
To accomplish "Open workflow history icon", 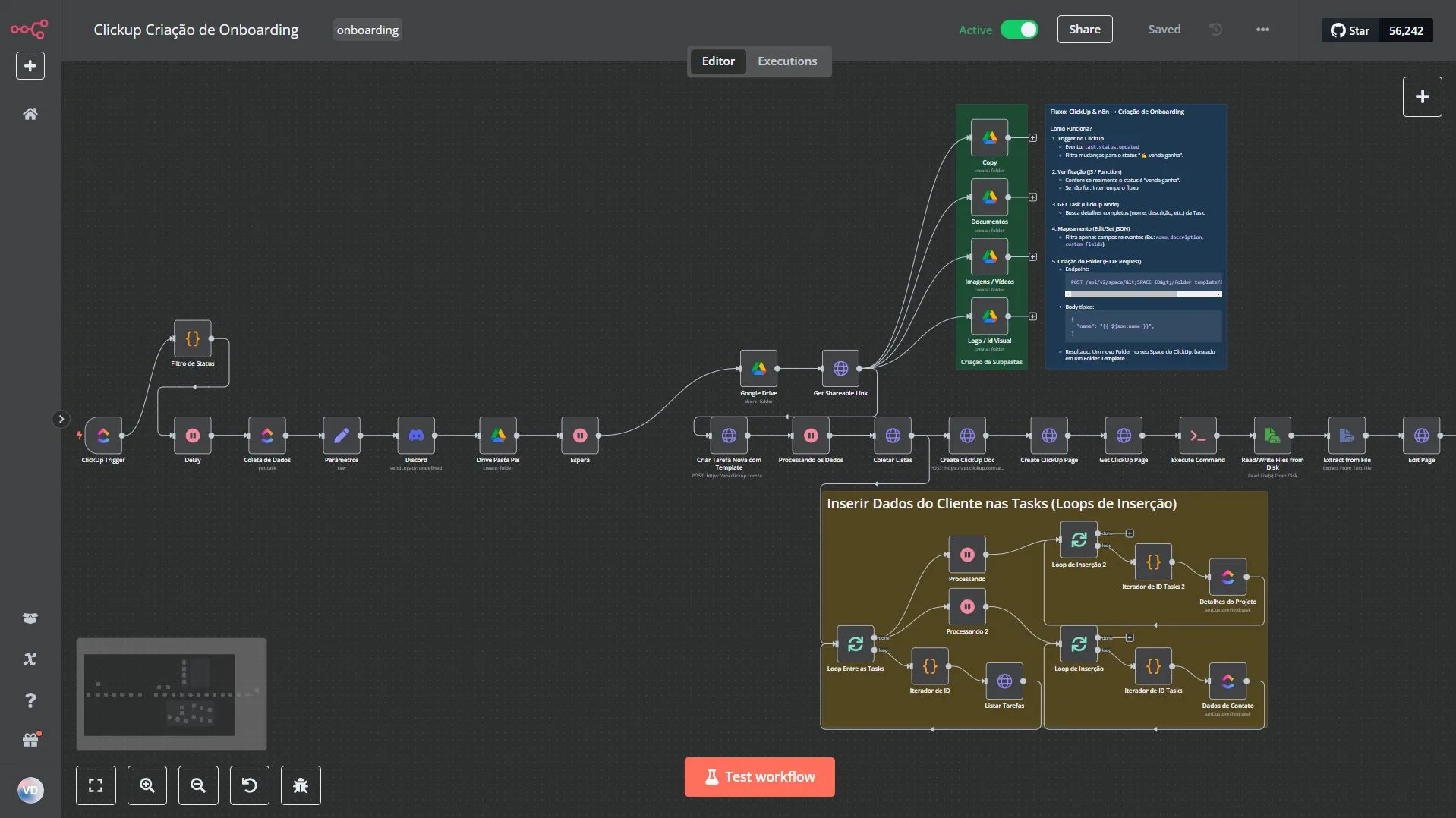I will [1215, 30].
